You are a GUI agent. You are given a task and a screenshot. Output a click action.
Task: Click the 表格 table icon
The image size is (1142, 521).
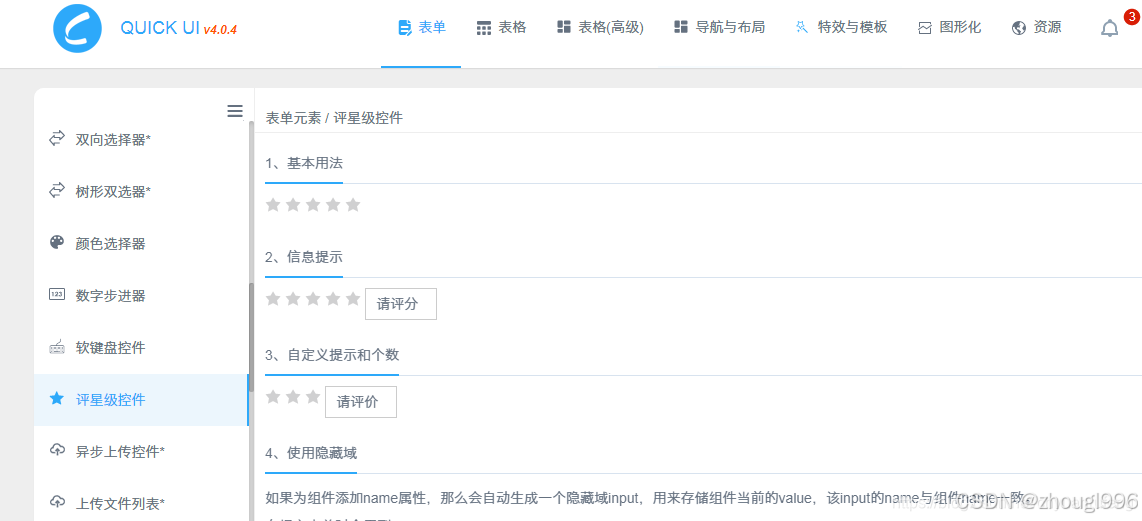point(484,28)
